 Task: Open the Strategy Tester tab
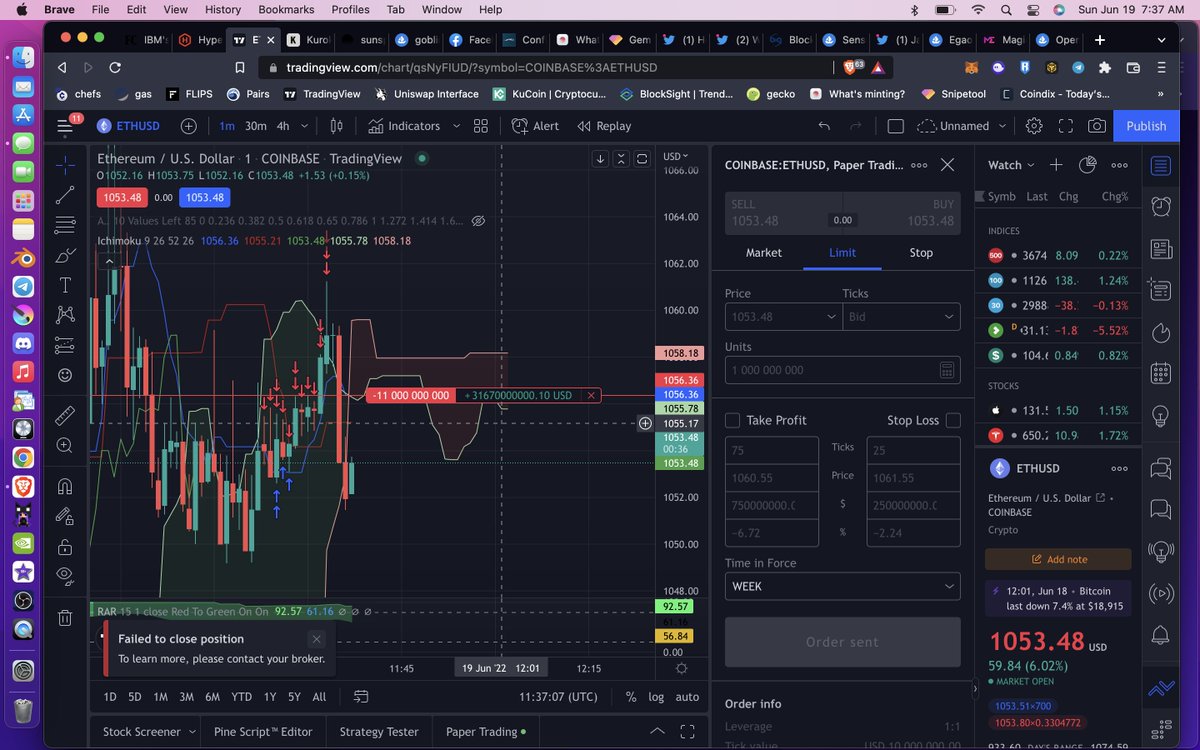click(x=379, y=731)
